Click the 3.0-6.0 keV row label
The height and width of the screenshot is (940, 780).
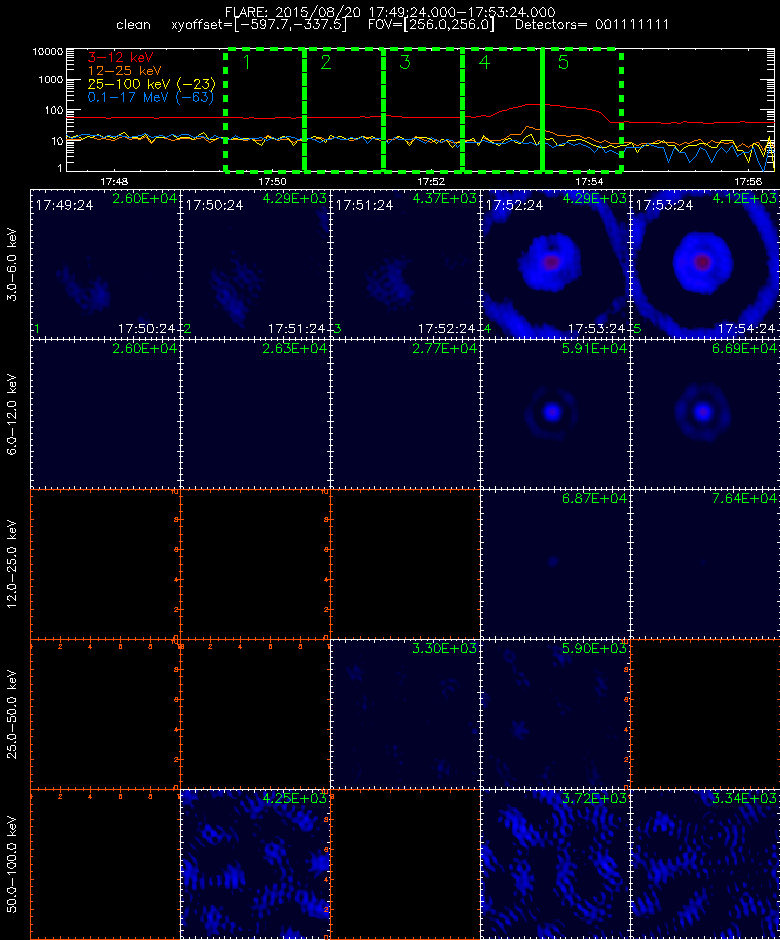click(13, 264)
